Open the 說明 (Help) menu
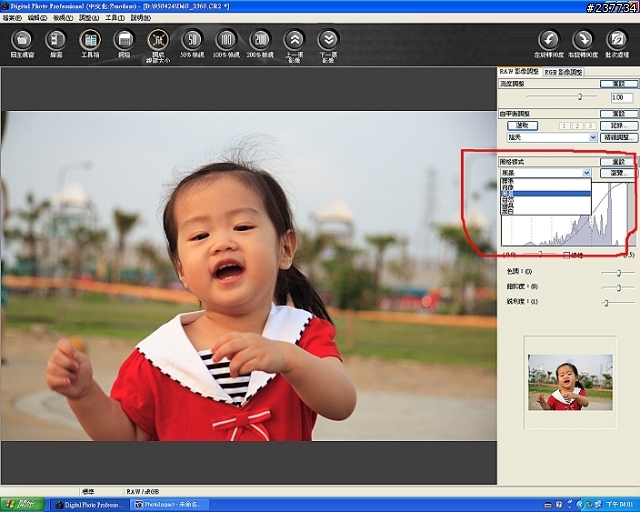 point(140,18)
